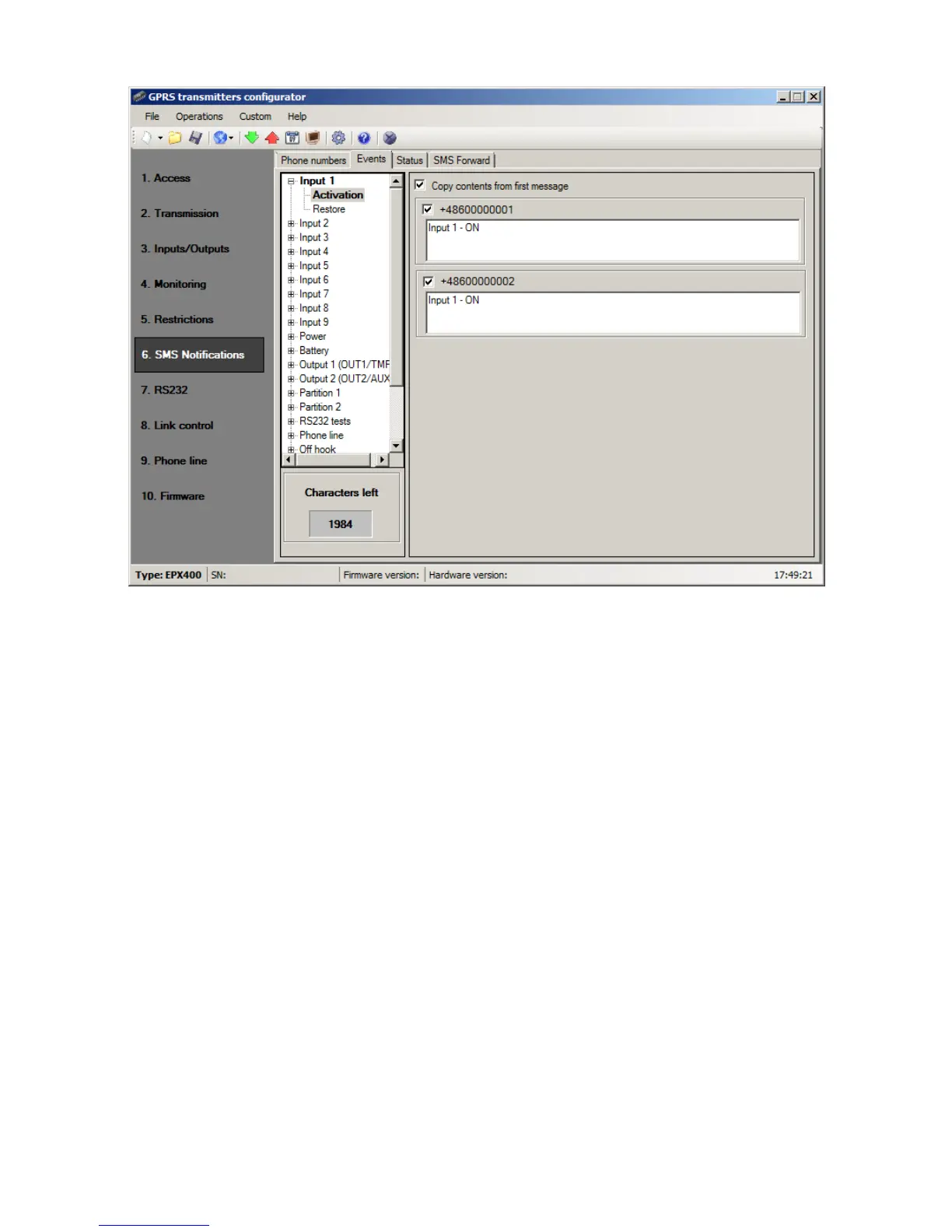
Task: Click the brown monitor device icon
Action: click(x=313, y=138)
